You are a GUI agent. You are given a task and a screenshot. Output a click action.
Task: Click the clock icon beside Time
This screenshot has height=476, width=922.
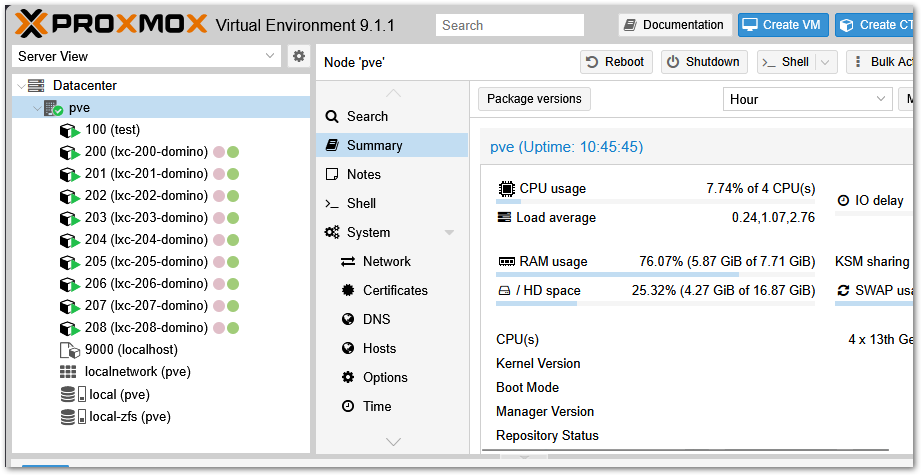[348, 406]
